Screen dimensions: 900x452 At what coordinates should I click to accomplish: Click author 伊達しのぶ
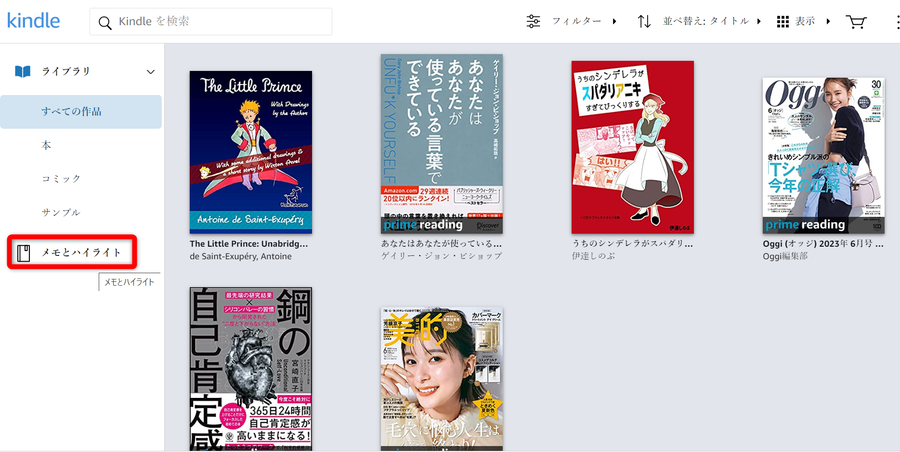tap(593, 256)
